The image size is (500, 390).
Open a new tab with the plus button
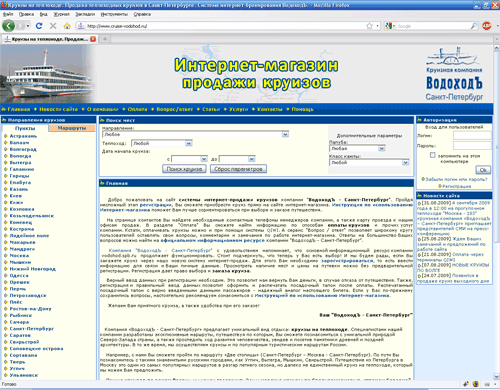click(x=105, y=39)
